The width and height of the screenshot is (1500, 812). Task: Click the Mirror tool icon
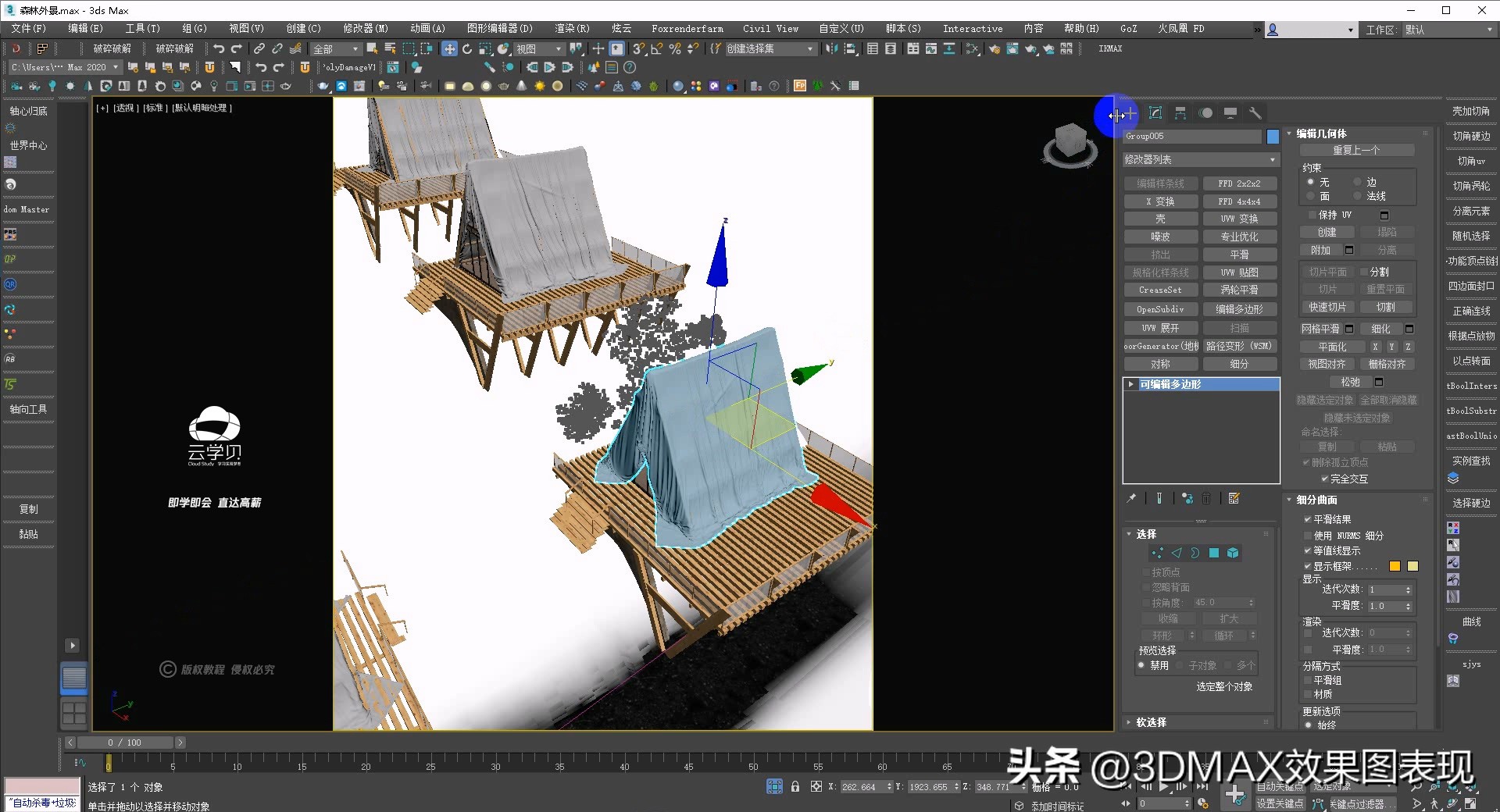(831, 48)
